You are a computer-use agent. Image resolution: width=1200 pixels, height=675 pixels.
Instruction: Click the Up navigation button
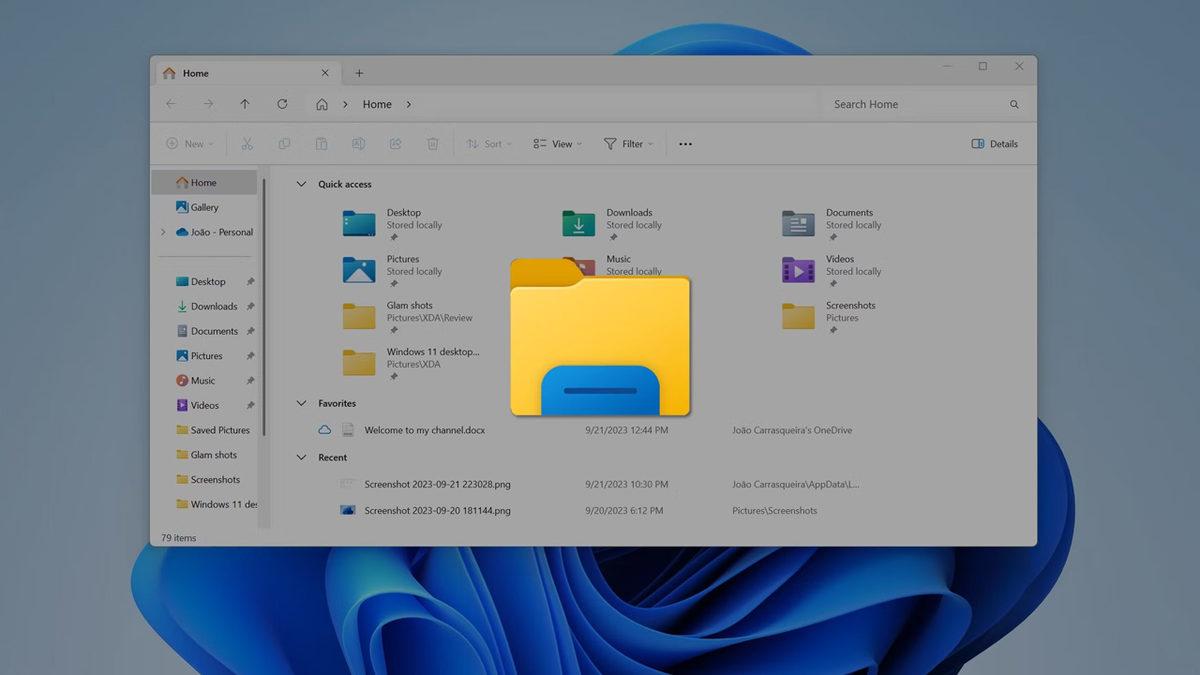pos(245,104)
